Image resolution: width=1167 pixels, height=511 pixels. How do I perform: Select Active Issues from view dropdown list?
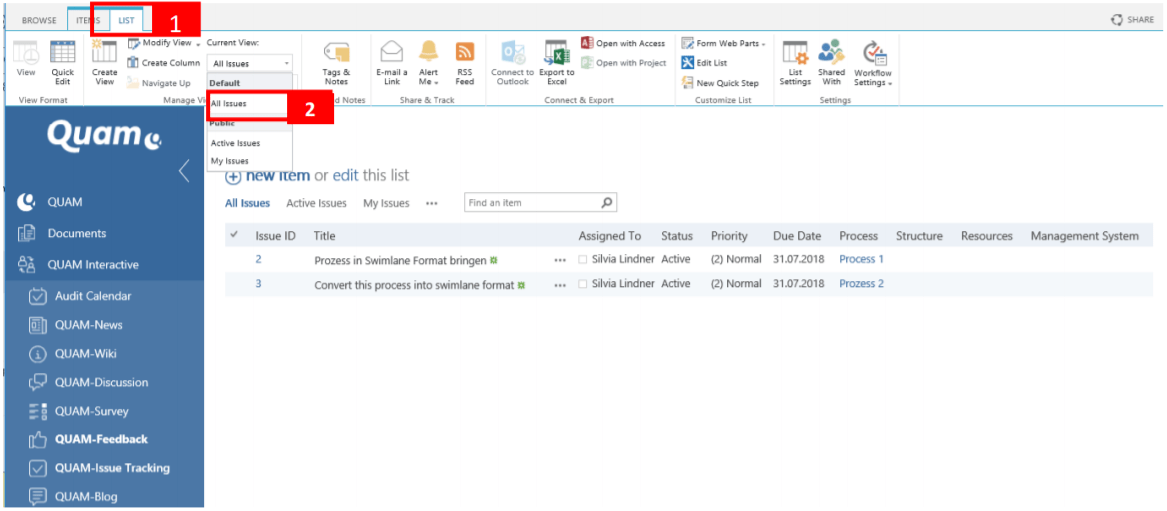(x=235, y=143)
